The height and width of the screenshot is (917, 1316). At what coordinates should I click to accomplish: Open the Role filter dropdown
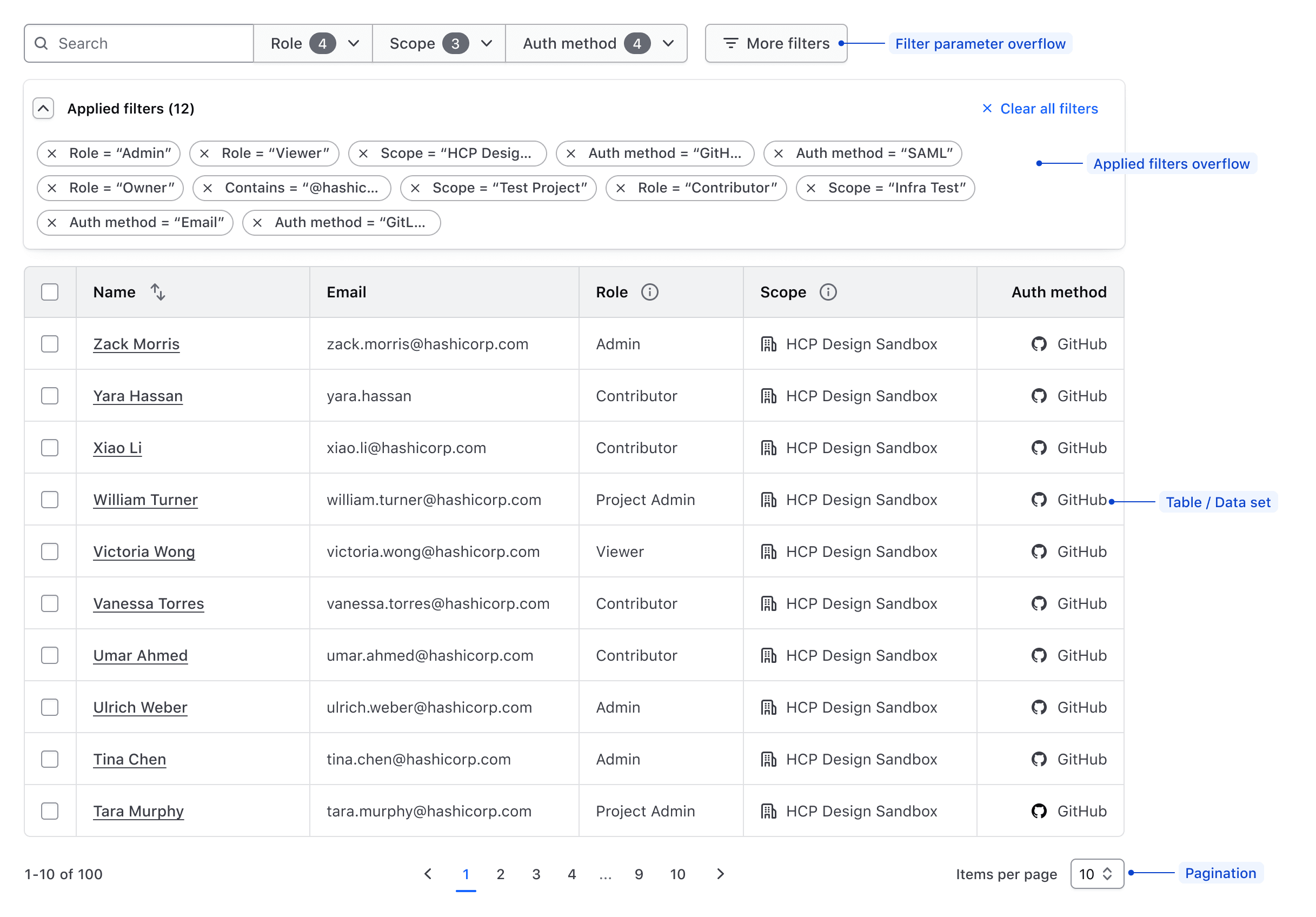[313, 43]
